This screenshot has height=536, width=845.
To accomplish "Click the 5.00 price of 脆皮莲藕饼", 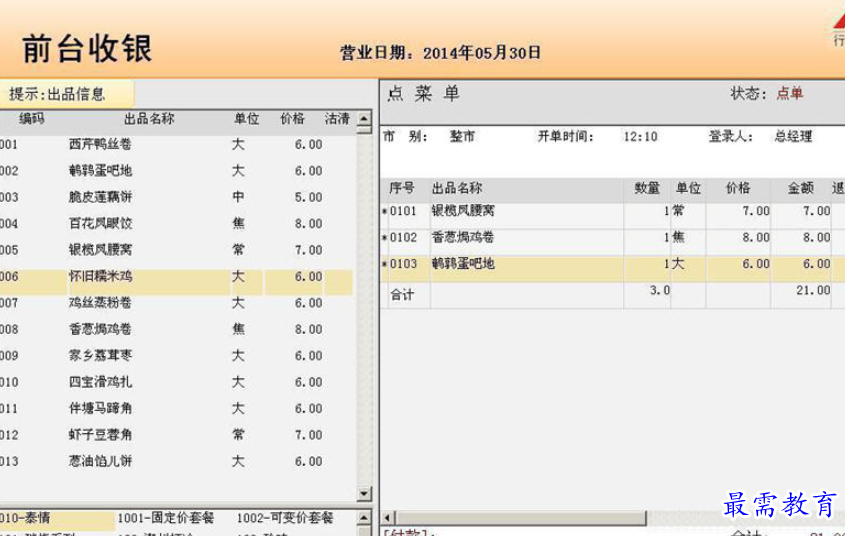I will tap(308, 198).
